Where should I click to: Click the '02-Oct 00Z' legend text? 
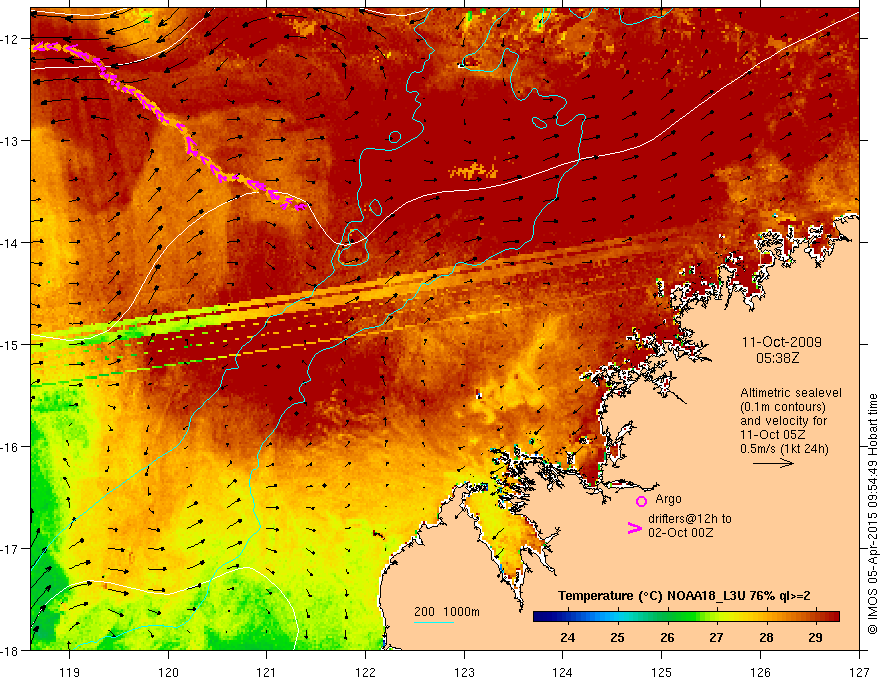[680, 532]
